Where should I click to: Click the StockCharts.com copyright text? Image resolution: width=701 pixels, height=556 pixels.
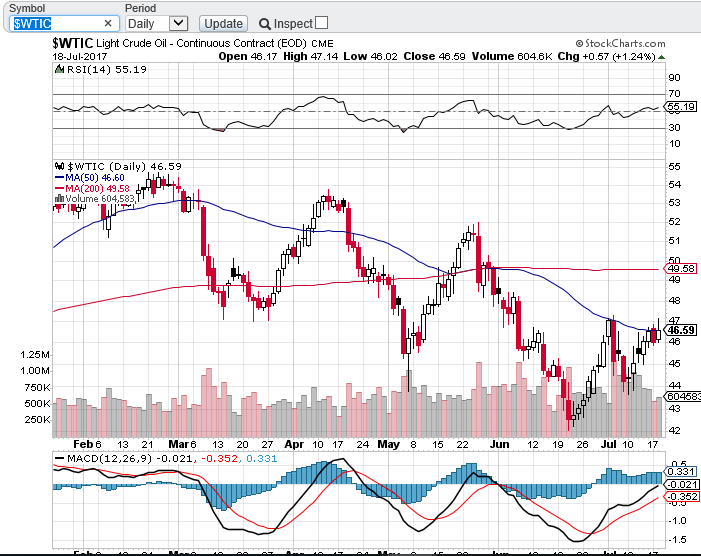[620, 43]
